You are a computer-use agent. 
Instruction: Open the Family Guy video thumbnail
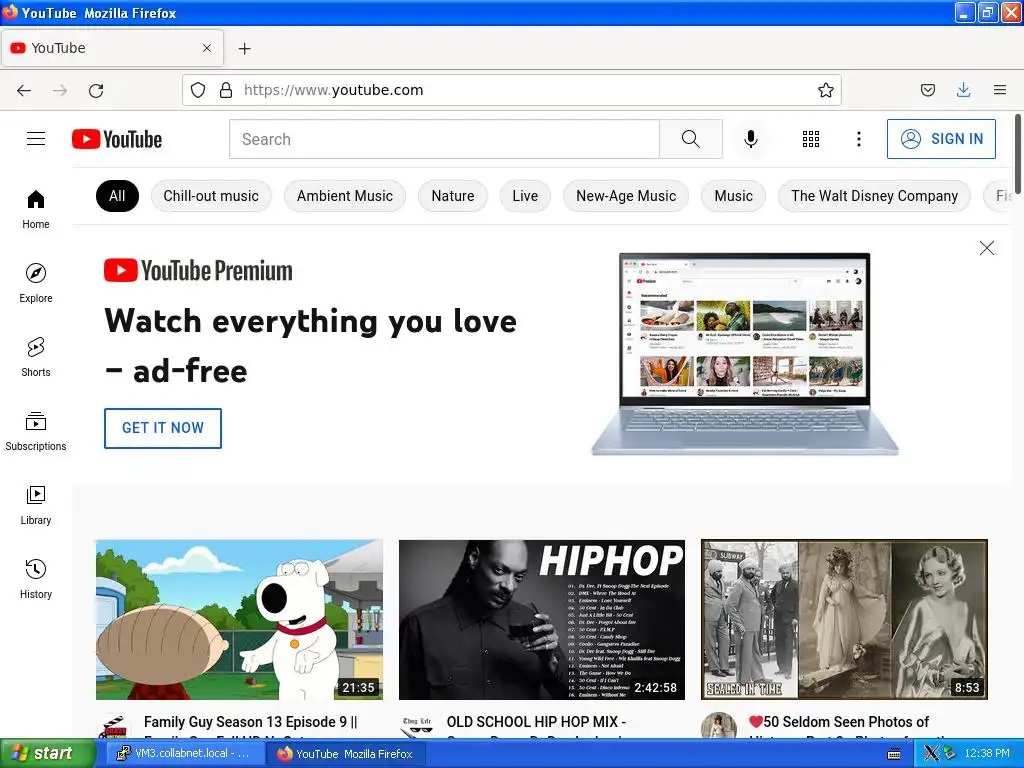coord(239,619)
